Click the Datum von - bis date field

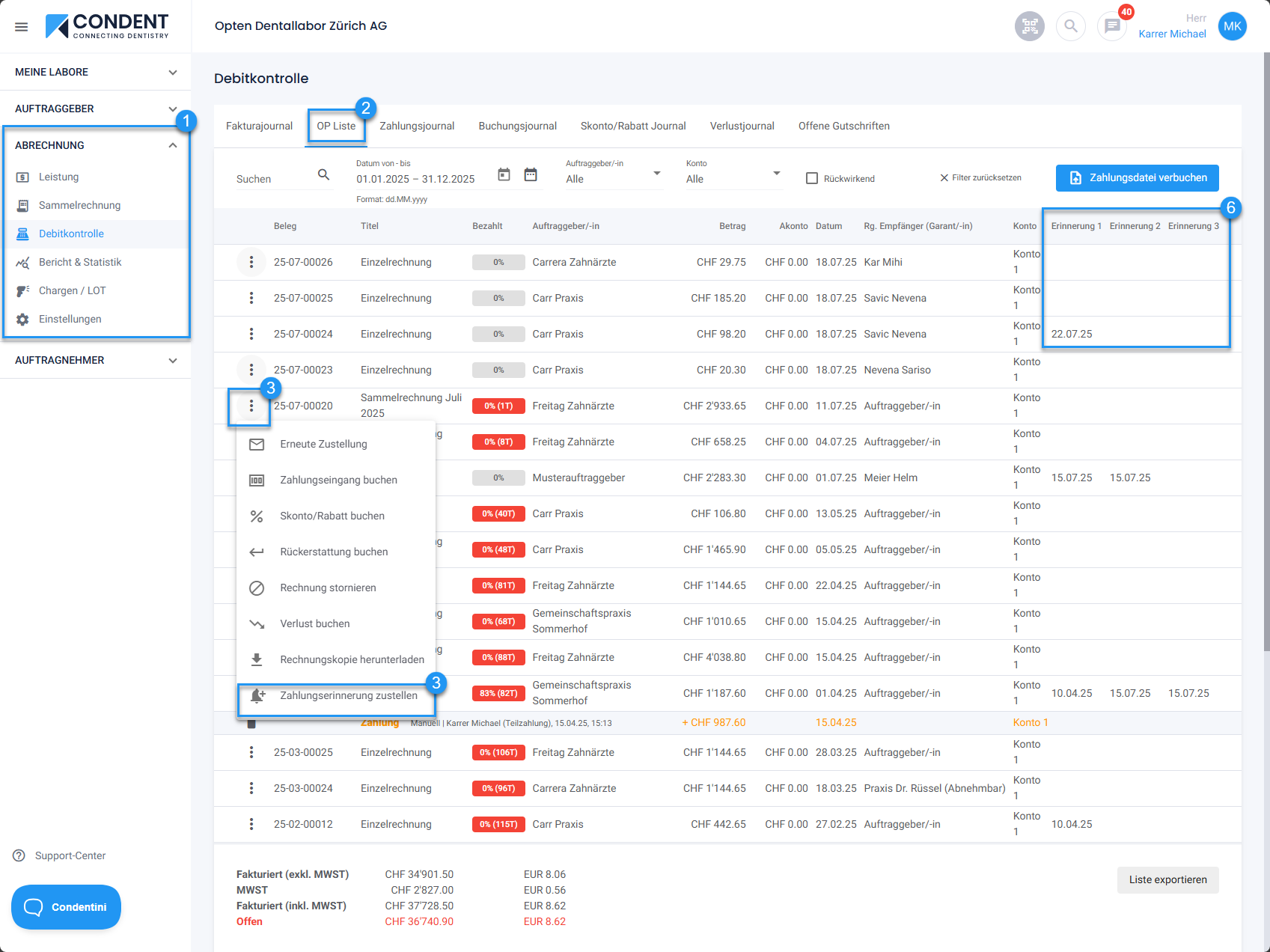(415, 179)
